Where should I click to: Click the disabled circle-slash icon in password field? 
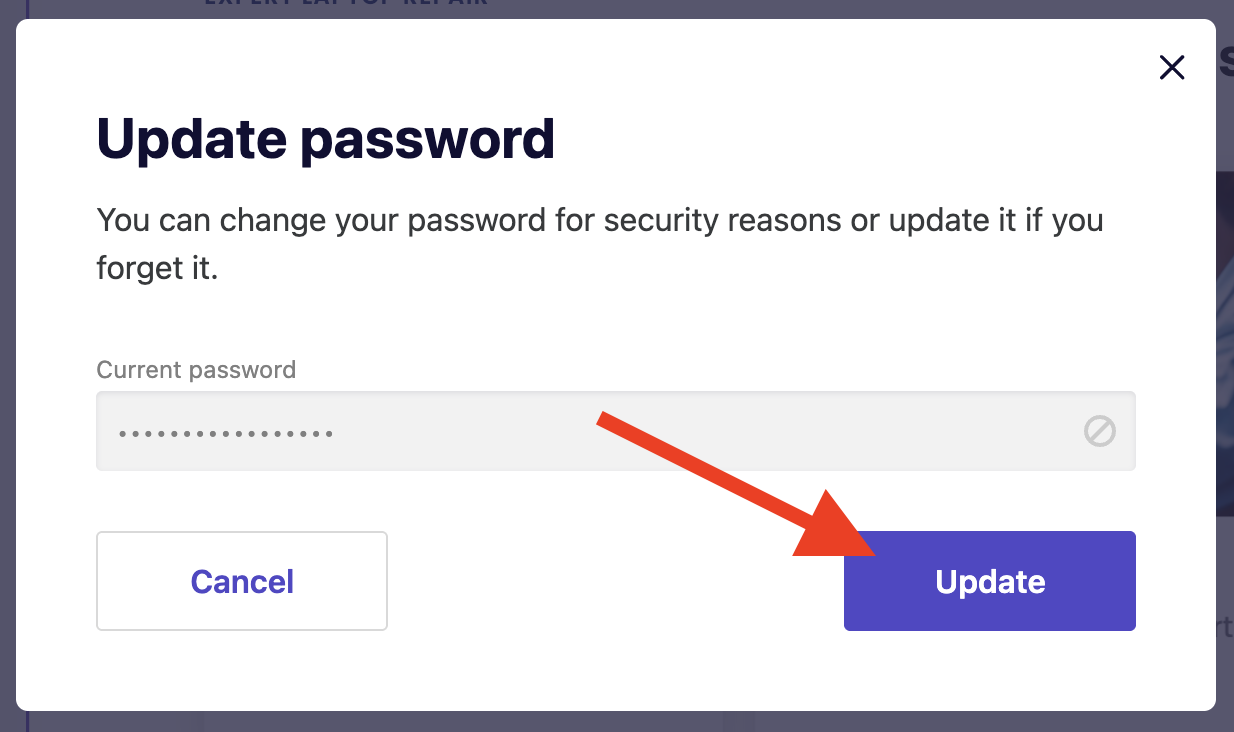1099,431
